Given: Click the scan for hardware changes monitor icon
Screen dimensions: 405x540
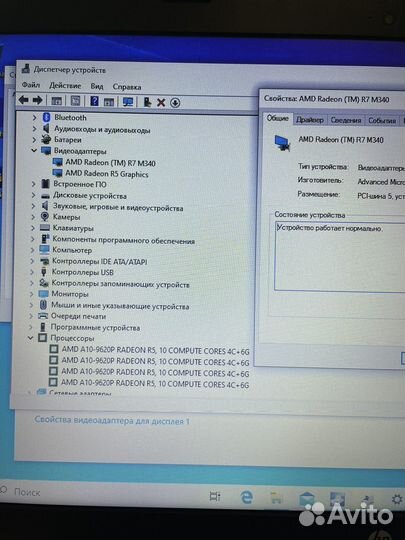Looking at the screenshot, I should coord(128,102).
